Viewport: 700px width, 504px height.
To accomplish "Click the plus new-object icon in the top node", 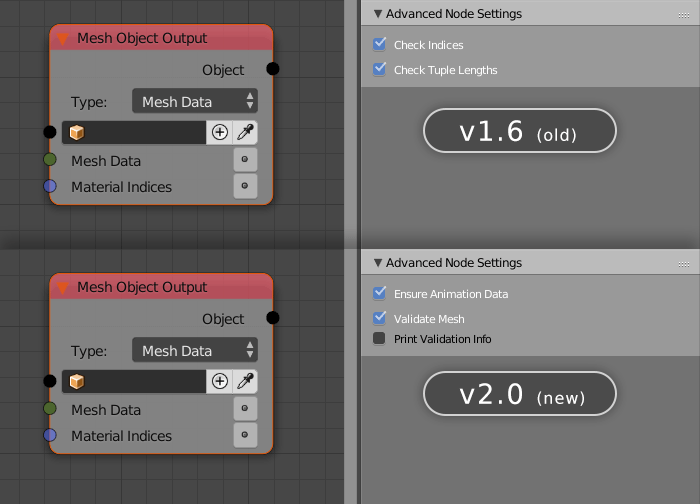I will pyautogui.click(x=220, y=132).
